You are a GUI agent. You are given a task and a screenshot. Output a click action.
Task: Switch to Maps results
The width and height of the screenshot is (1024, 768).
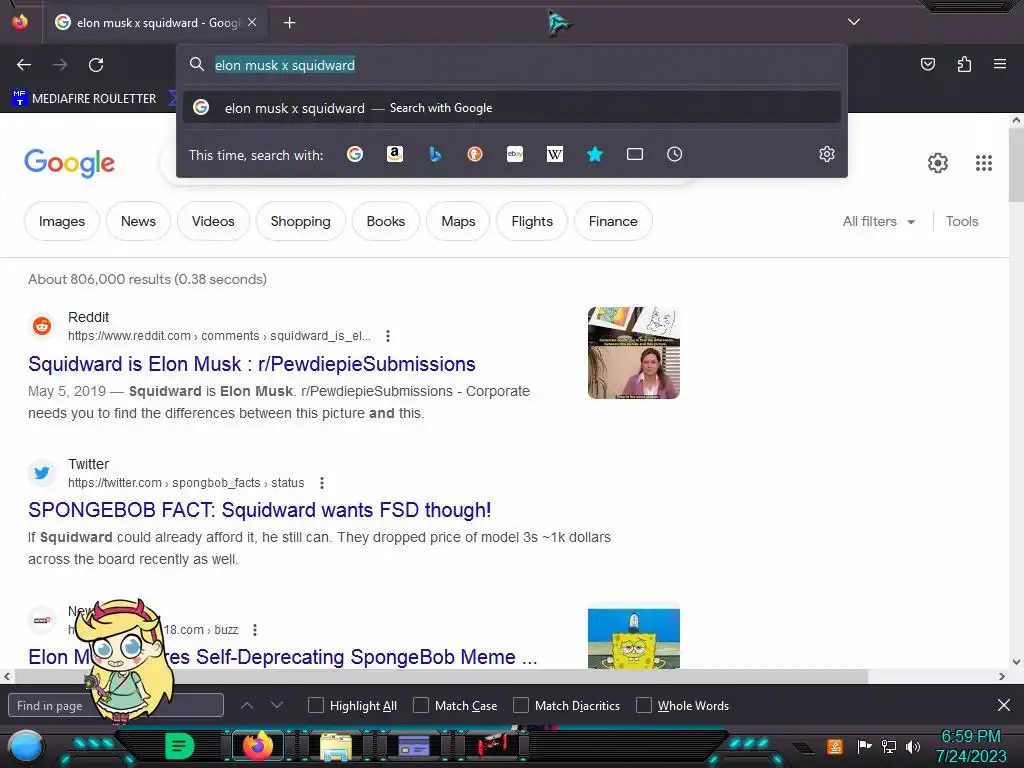point(458,221)
